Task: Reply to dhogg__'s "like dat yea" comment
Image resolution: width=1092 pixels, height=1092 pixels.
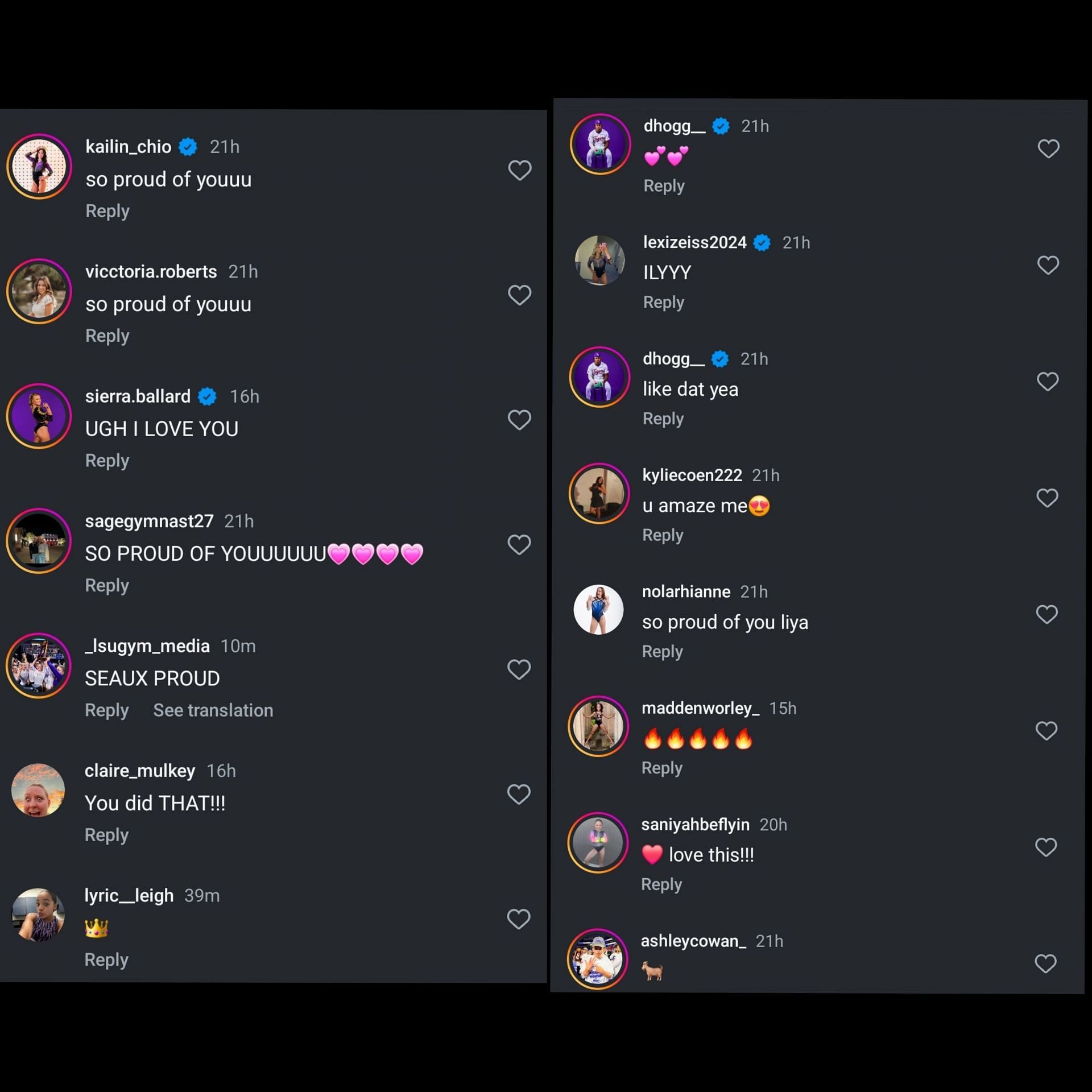Action: coord(663,419)
